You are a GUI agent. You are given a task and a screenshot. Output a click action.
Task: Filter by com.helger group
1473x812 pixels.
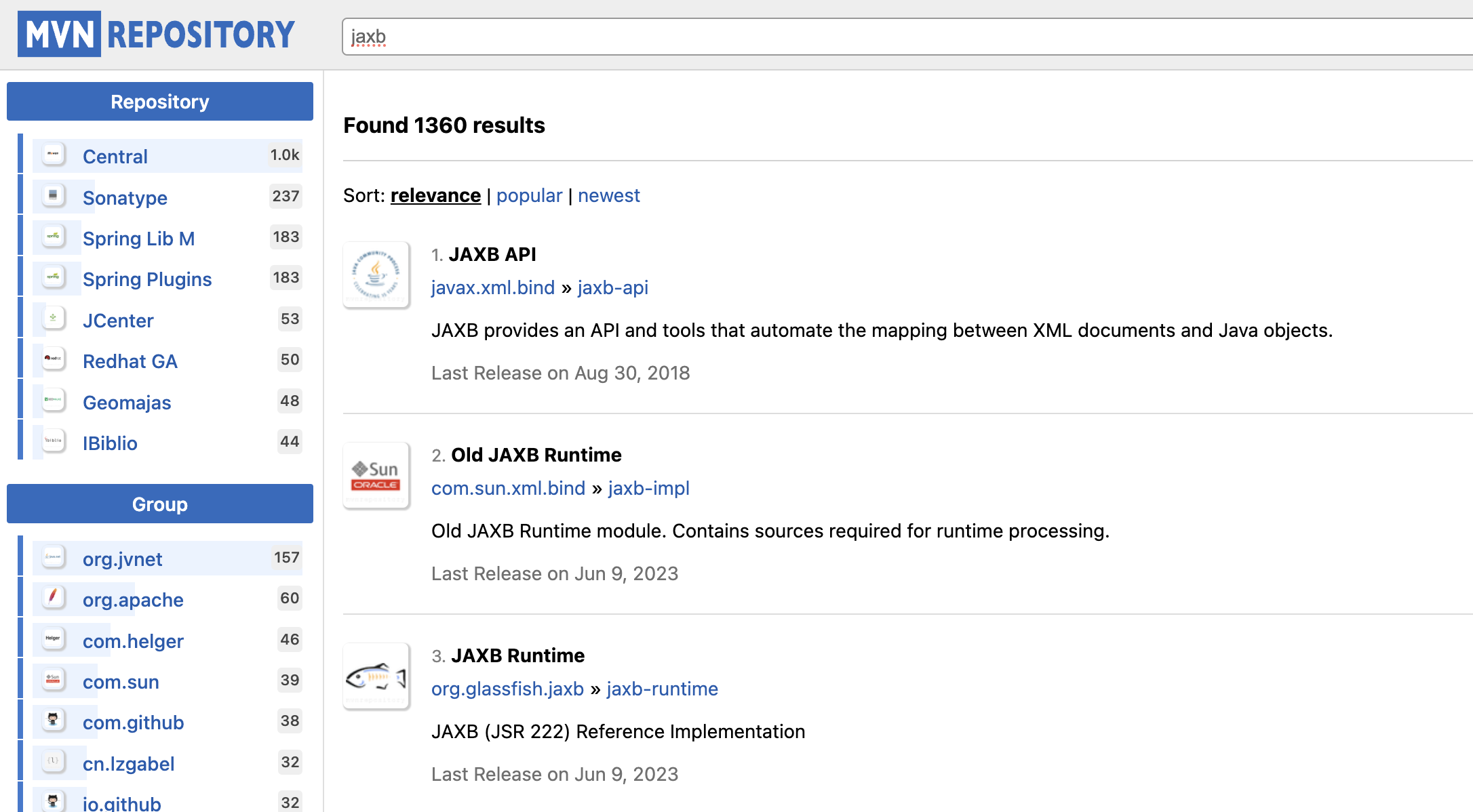133,641
